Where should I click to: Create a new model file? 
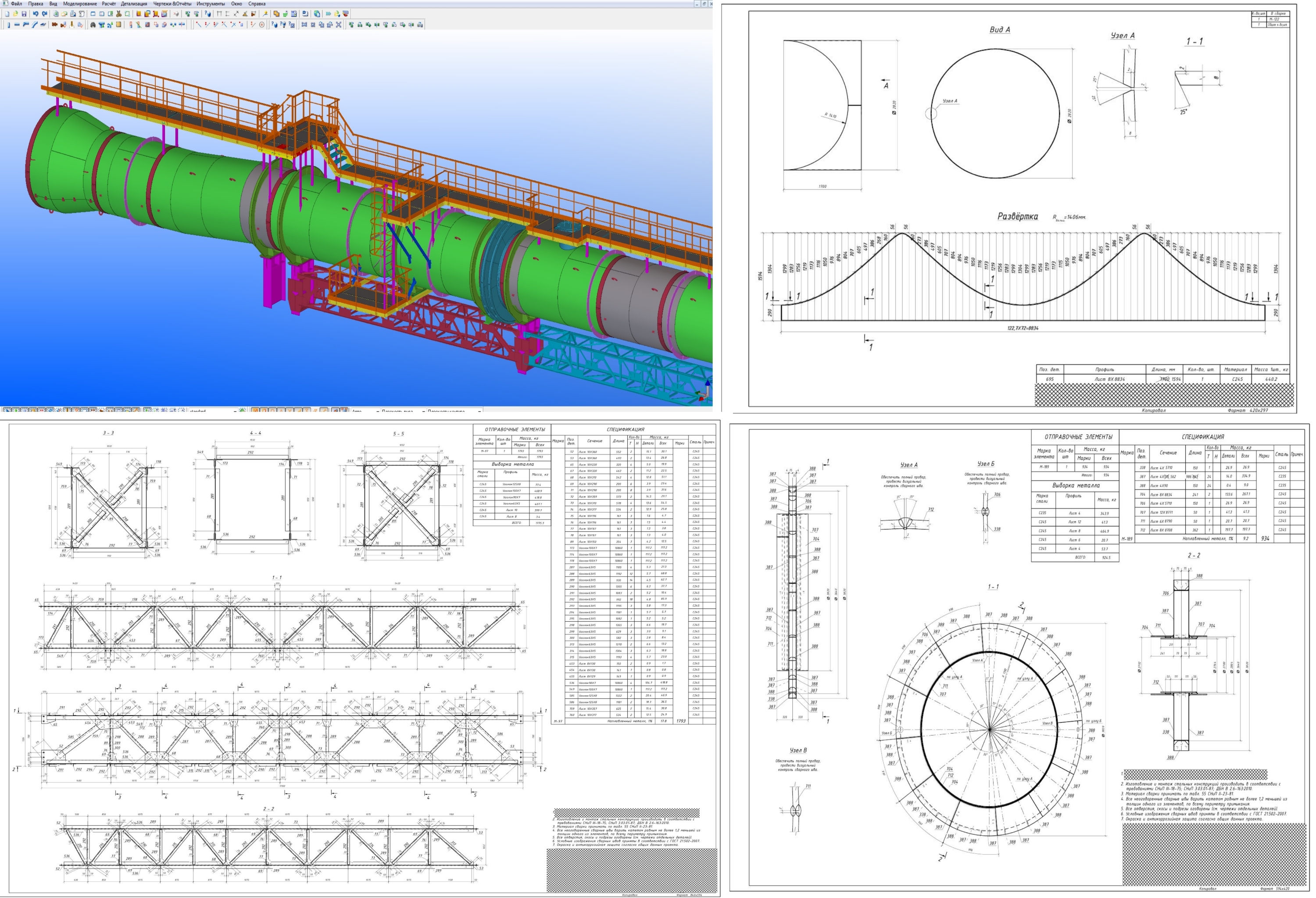pos(7,14)
